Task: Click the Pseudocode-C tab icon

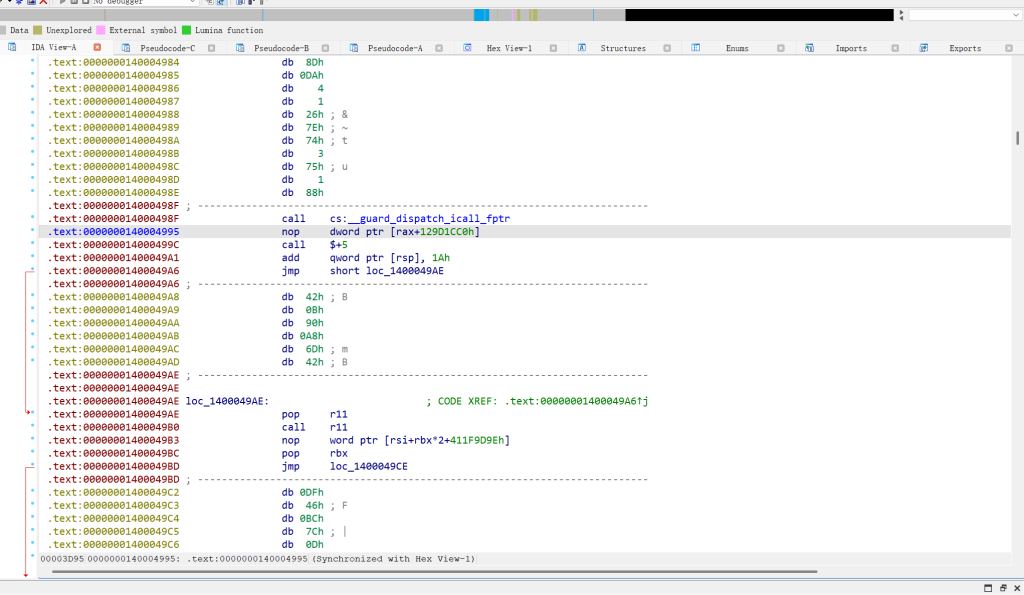Action: point(127,48)
